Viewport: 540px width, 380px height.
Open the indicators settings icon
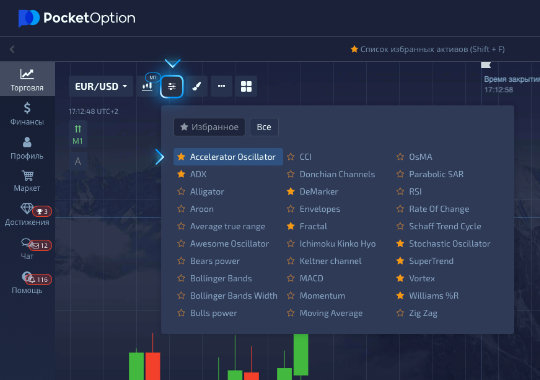click(x=172, y=86)
